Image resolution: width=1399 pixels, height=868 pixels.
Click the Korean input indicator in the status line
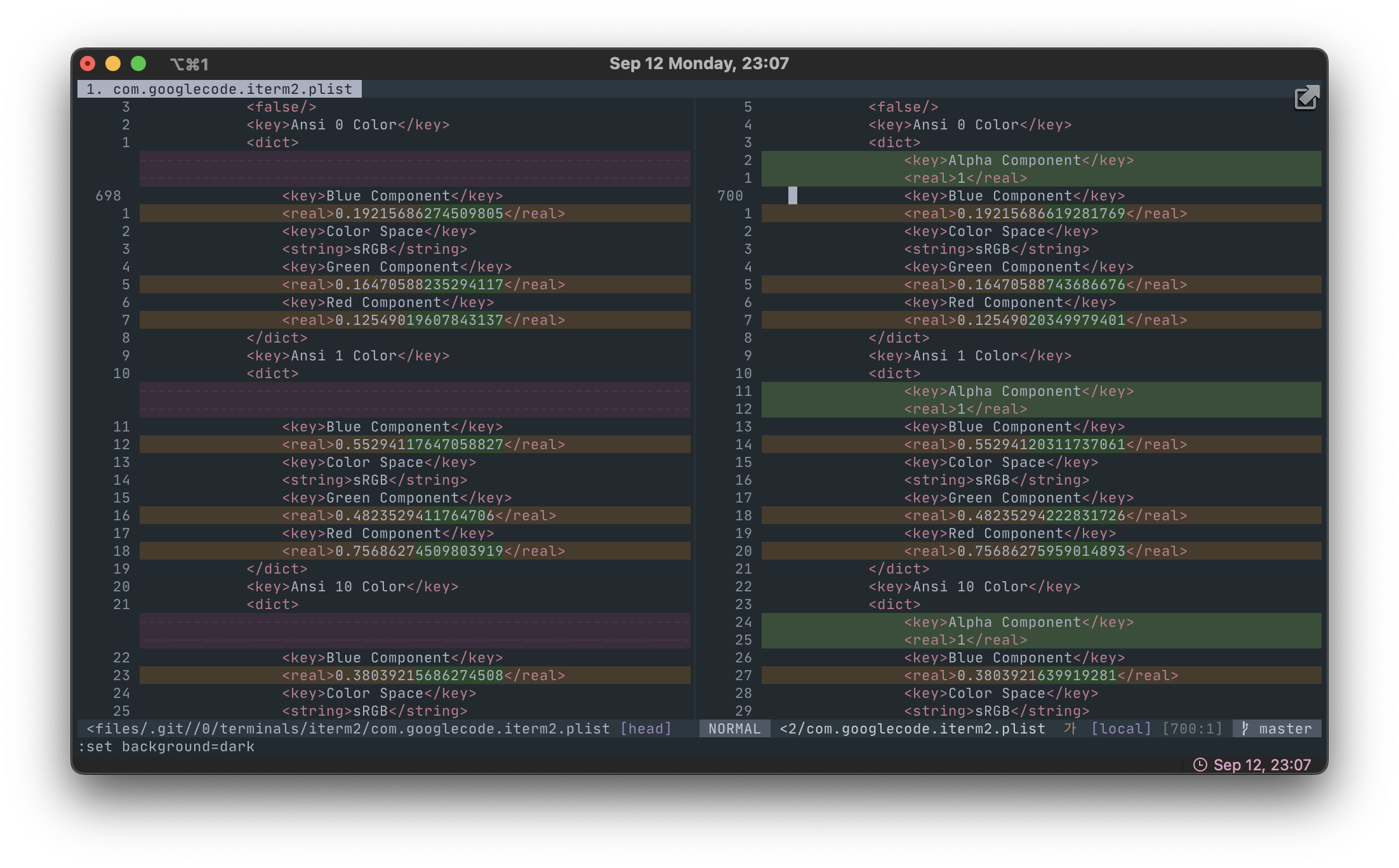[1070, 728]
